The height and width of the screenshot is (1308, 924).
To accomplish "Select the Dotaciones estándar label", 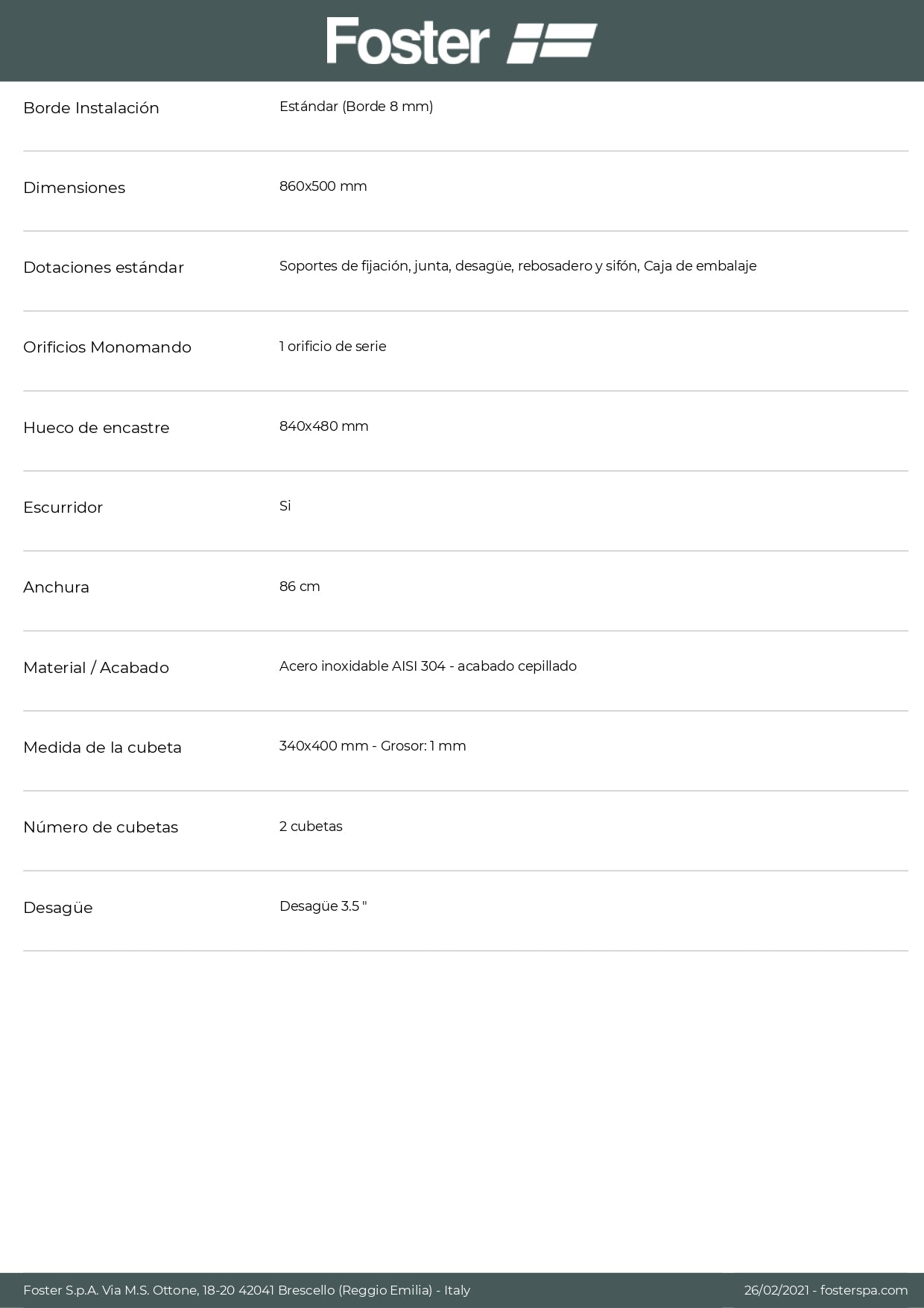I will [104, 268].
